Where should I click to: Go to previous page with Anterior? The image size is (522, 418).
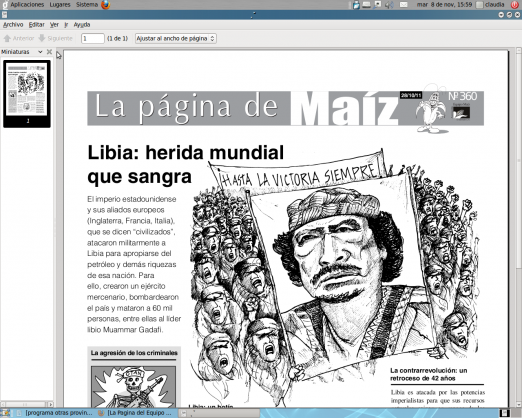click(19, 38)
